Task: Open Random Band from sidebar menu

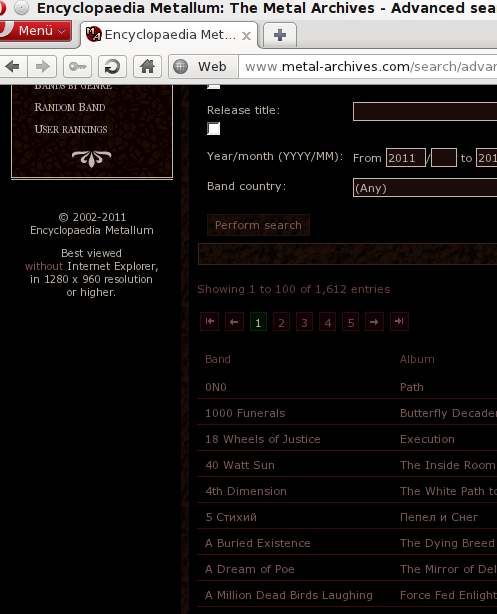Action: [x=70, y=107]
